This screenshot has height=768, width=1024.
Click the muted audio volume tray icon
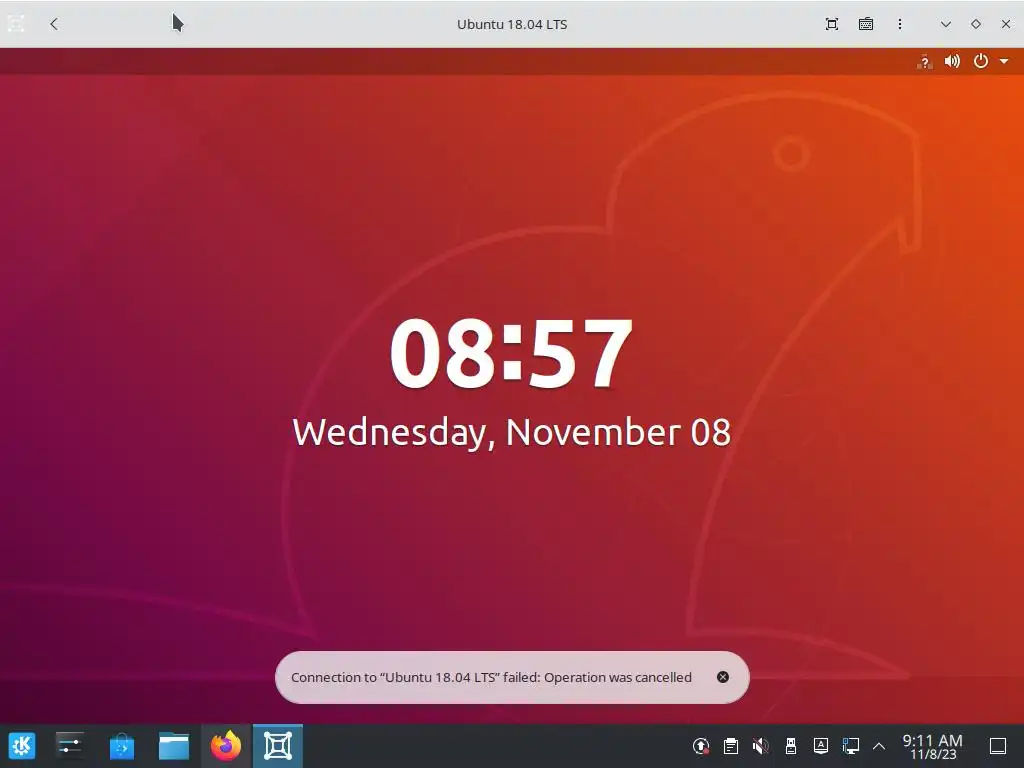(x=760, y=746)
